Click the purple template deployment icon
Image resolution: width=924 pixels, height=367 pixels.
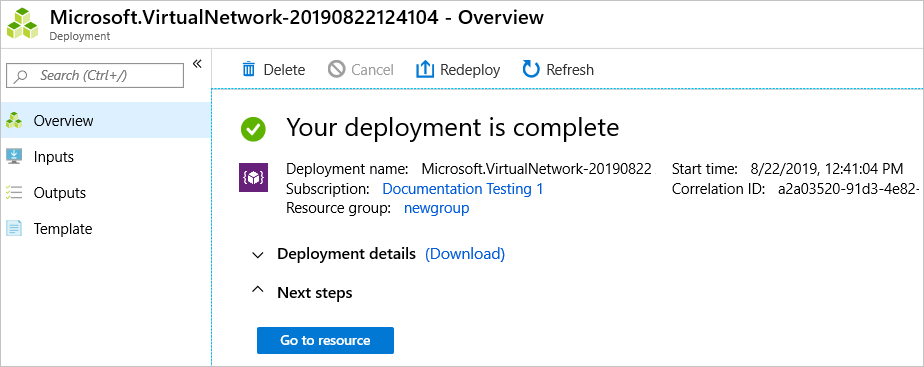pyautogui.click(x=253, y=177)
